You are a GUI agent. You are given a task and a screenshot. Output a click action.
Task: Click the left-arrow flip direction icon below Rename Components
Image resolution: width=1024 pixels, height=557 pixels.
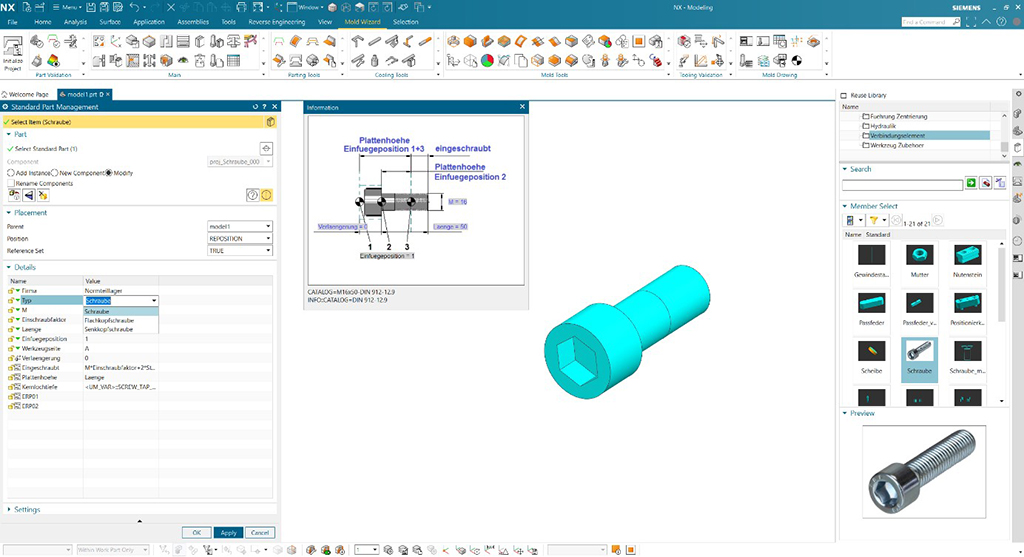pyautogui.click(x=29, y=195)
